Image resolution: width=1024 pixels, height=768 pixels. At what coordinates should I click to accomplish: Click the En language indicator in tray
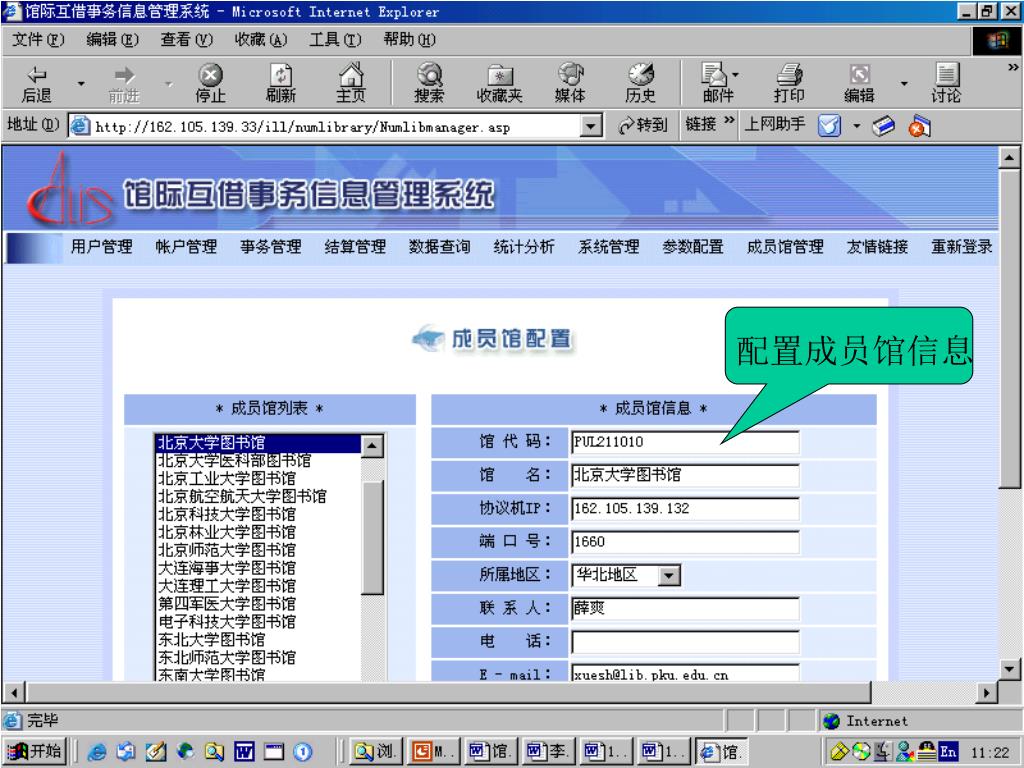[948, 752]
